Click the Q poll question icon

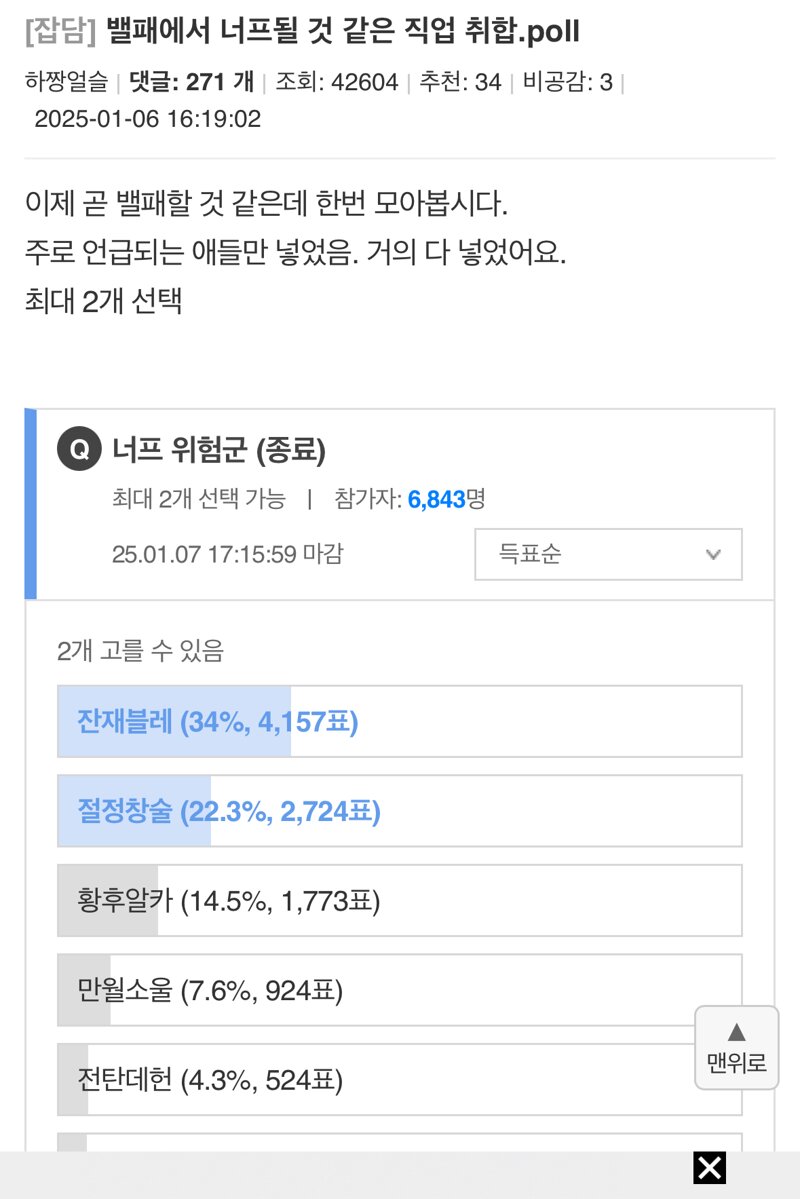79,449
